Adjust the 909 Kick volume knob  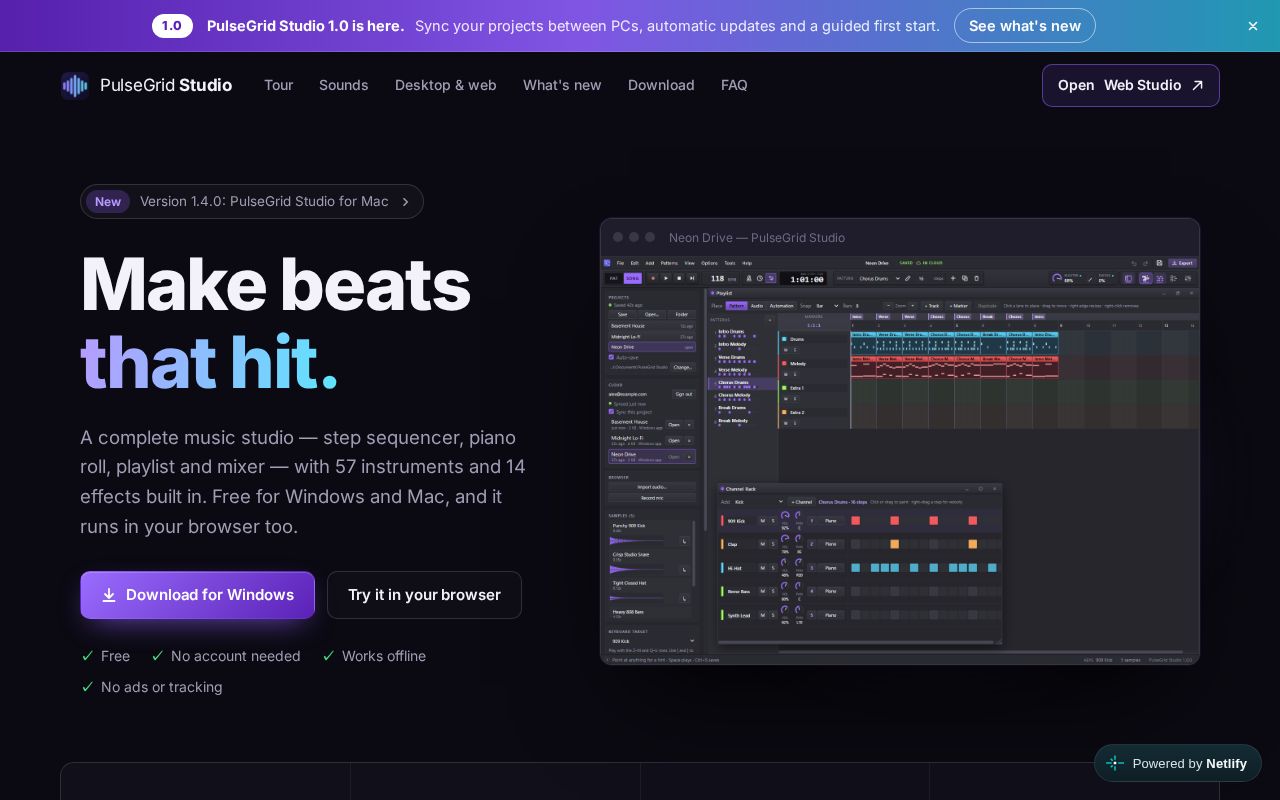[x=785, y=515]
